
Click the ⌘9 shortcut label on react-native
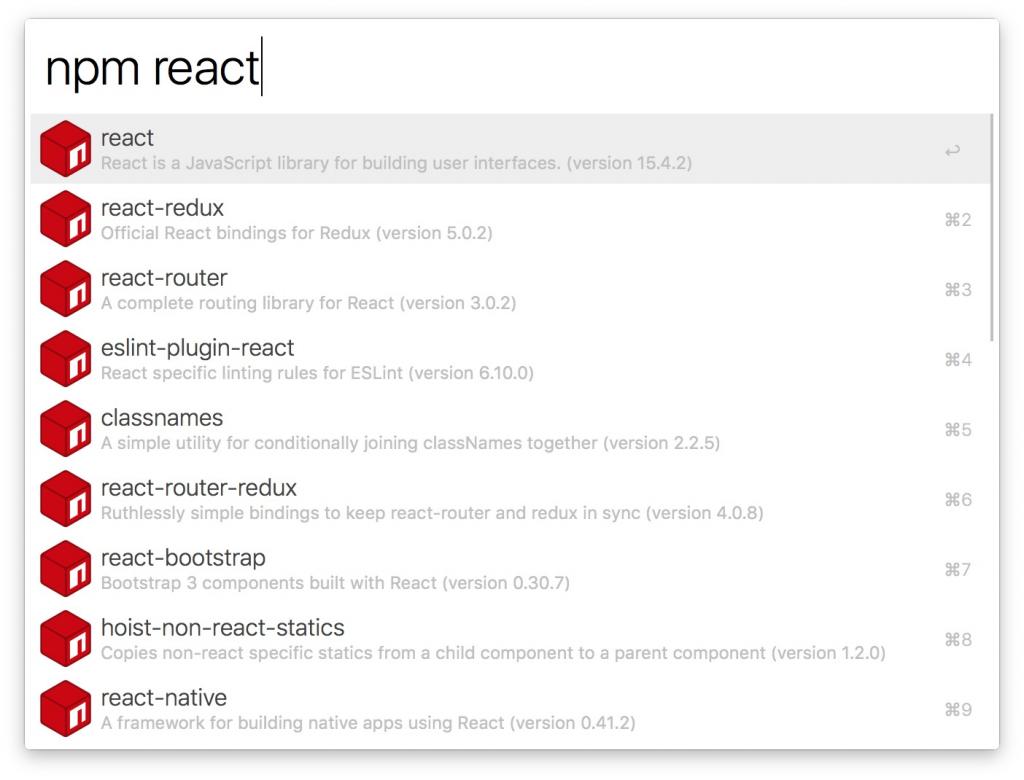(x=959, y=709)
